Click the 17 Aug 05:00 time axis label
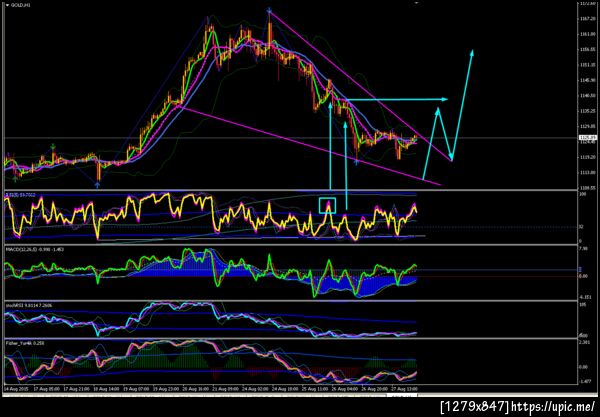 click(x=46, y=389)
